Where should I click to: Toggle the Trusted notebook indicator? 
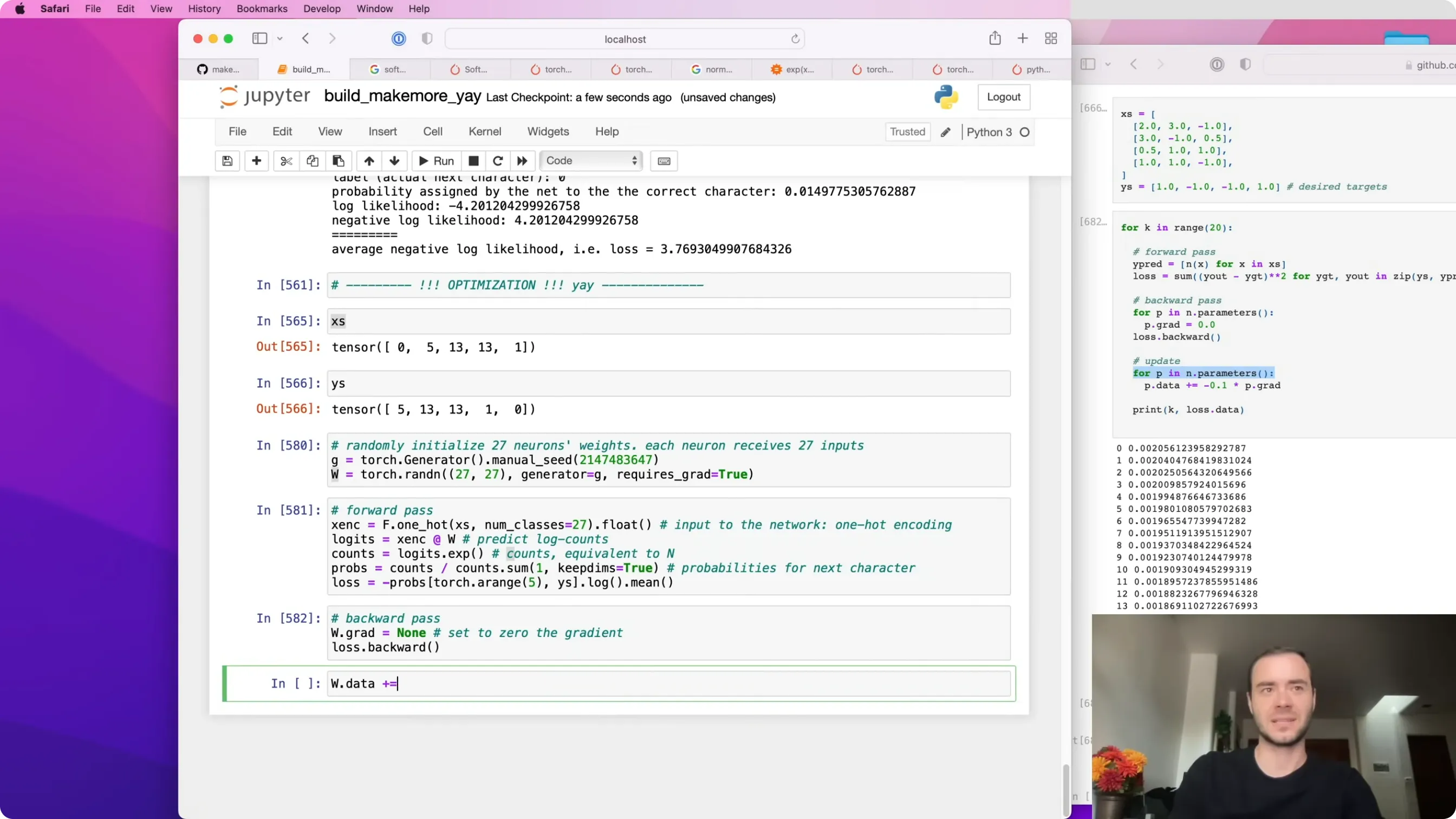point(908,132)
